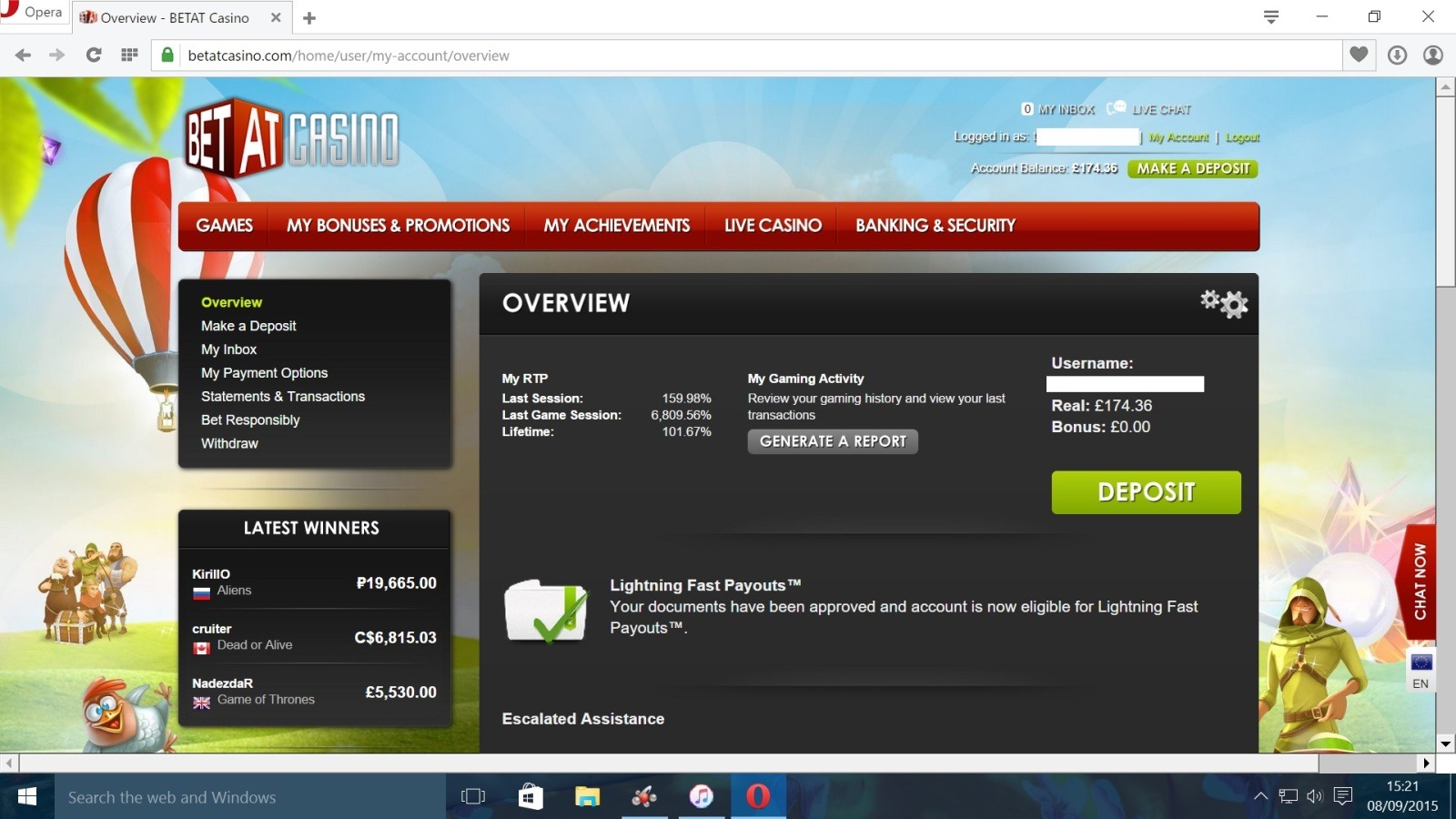
Task: Open the tab menu icon in title bar
Action: 1271,17
